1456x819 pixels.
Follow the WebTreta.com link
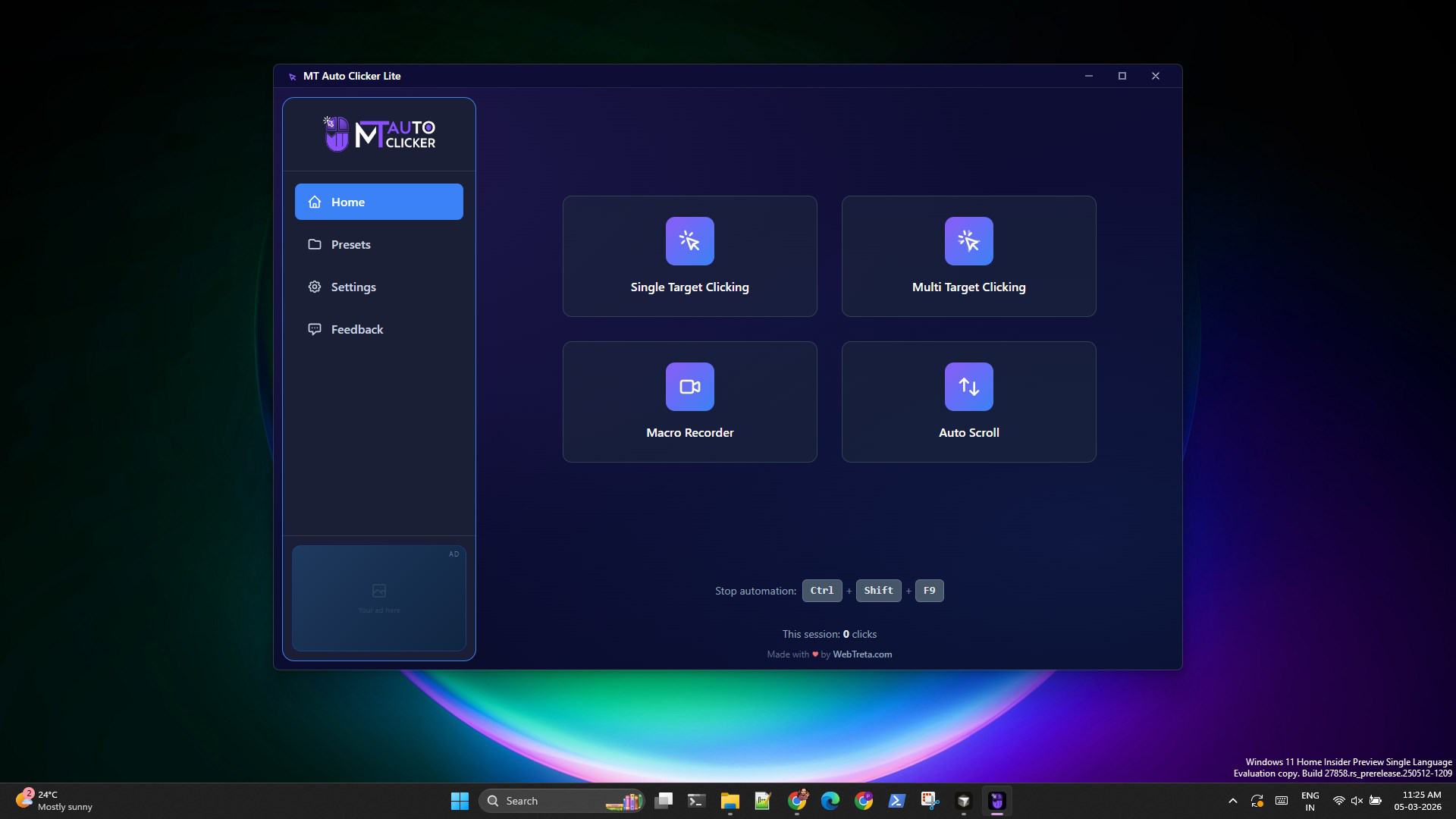coord(862,654)
